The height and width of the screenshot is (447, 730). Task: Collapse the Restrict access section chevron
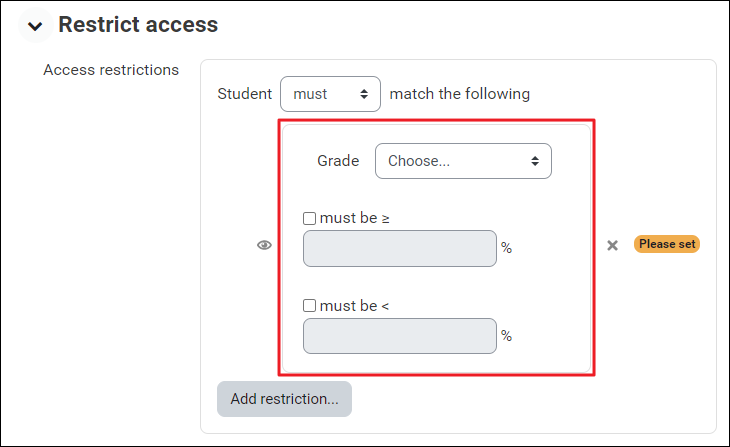point(35,26)
